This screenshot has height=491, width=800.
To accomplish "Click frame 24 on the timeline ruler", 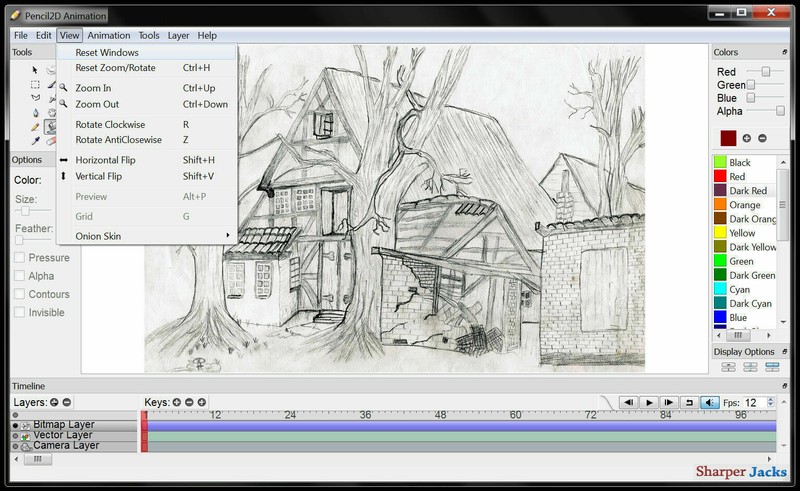I will (x=290, y=415).
